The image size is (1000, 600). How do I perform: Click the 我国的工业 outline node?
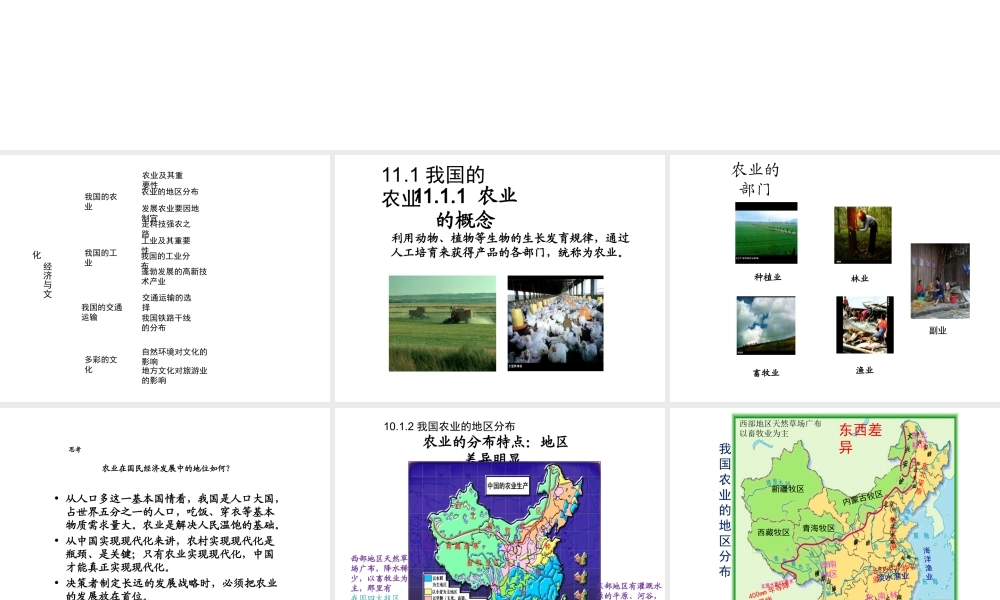(101, 258)
